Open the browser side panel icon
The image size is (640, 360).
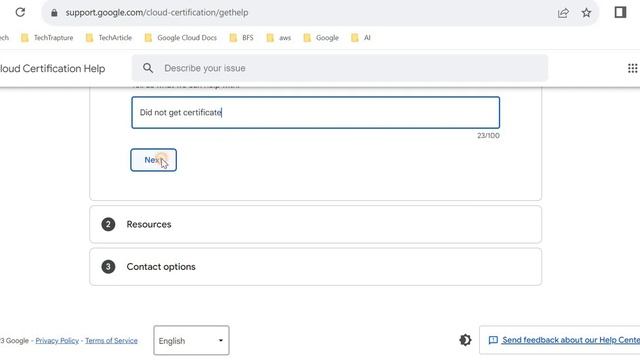coord(620,12)
